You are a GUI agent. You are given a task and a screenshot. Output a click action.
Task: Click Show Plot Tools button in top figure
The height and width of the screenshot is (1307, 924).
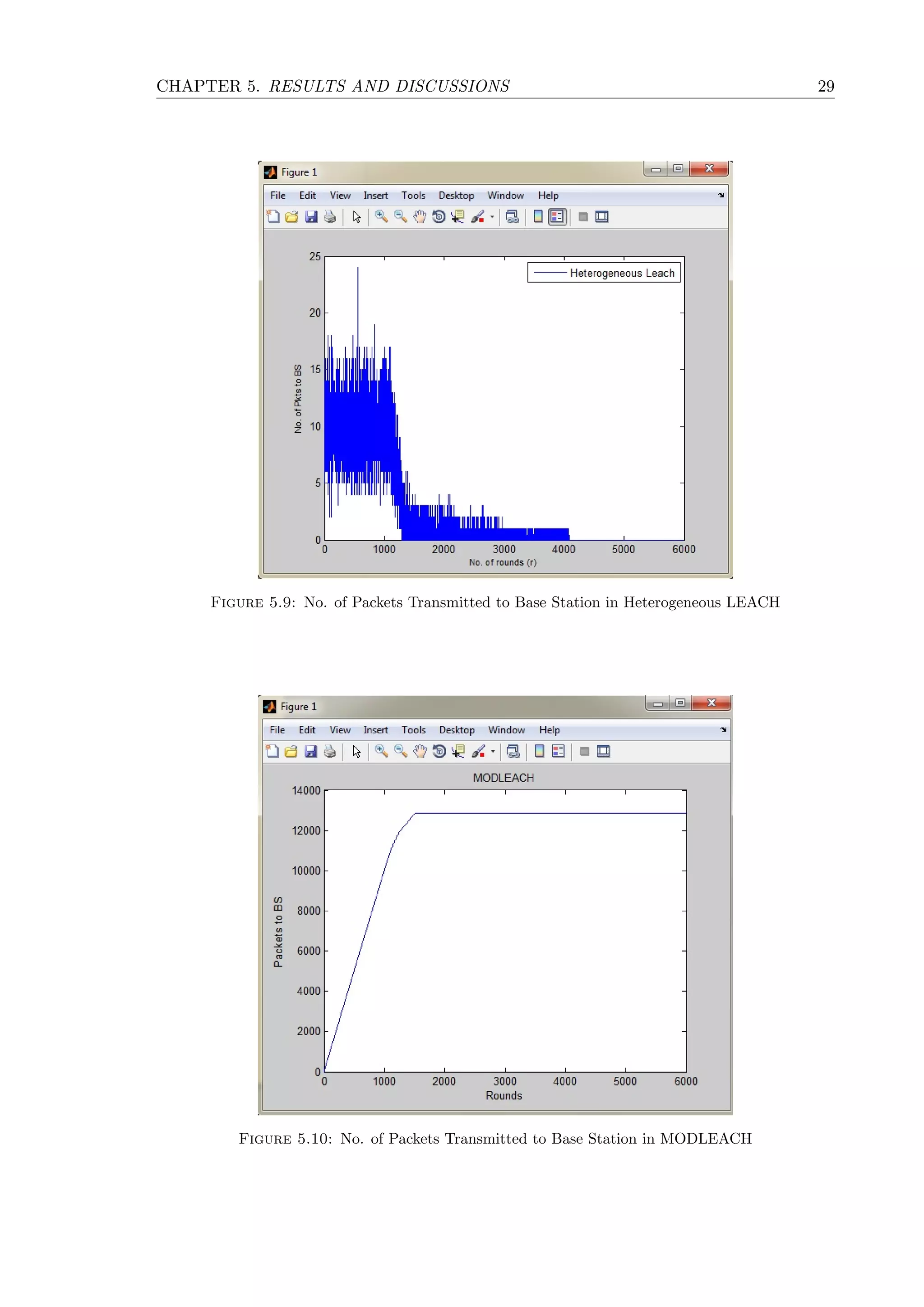(x=601, y=217)
